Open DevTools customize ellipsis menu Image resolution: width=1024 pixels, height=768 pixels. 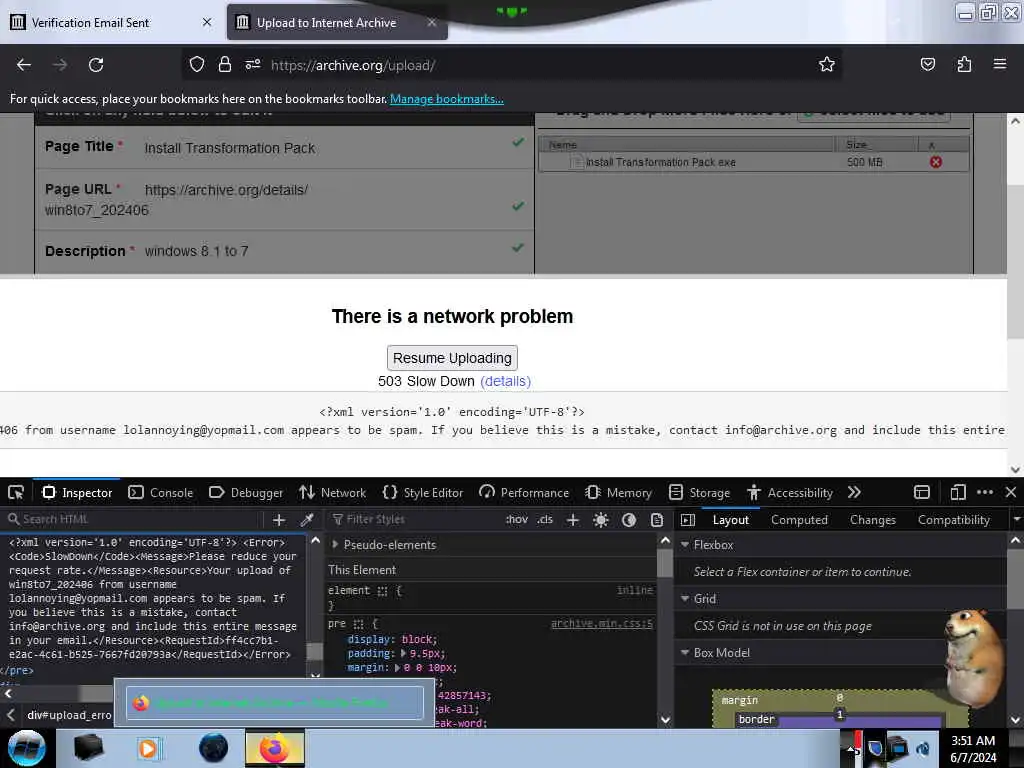pos(985,492)
